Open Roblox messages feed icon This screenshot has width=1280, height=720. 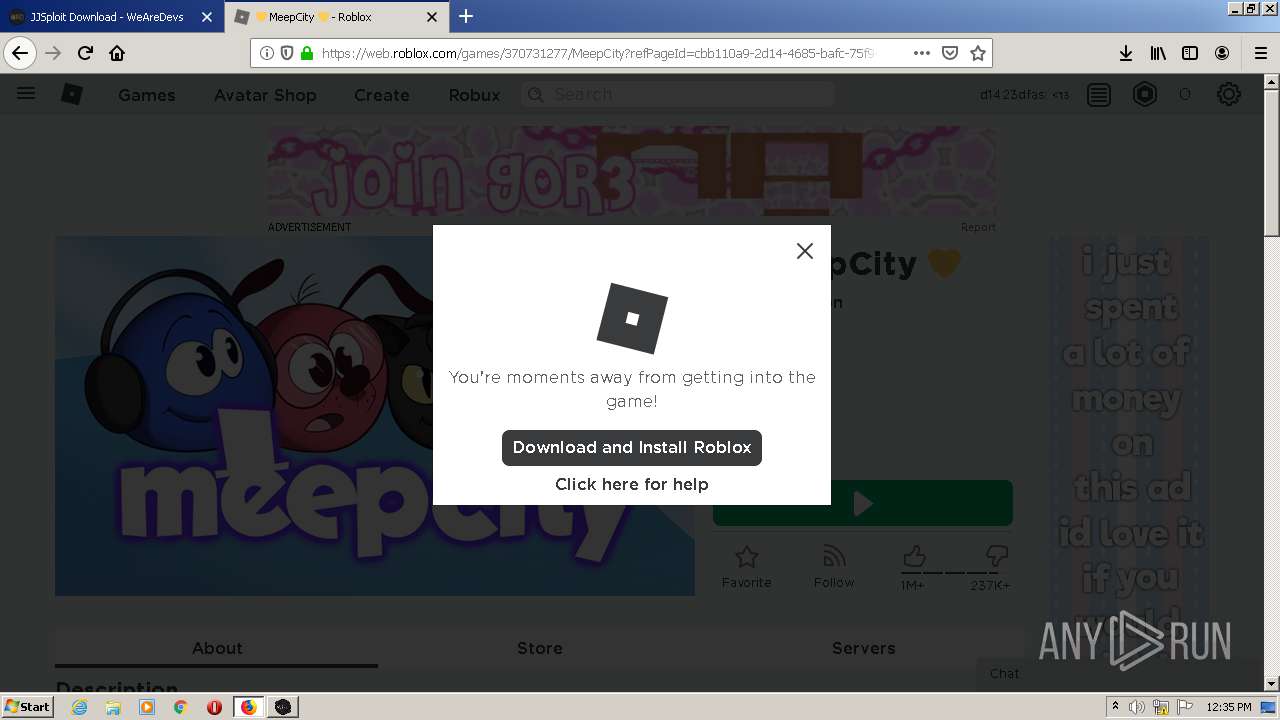point(1099,95)
